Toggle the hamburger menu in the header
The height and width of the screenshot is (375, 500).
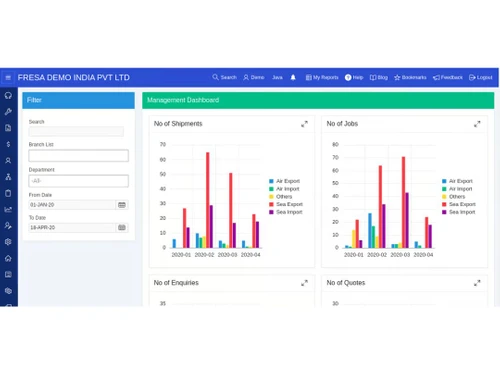[x=8, y=78]
